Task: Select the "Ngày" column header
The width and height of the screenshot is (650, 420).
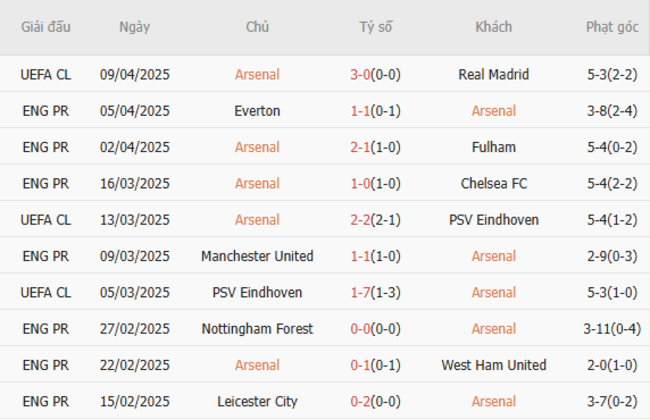Action: (134, 27)
